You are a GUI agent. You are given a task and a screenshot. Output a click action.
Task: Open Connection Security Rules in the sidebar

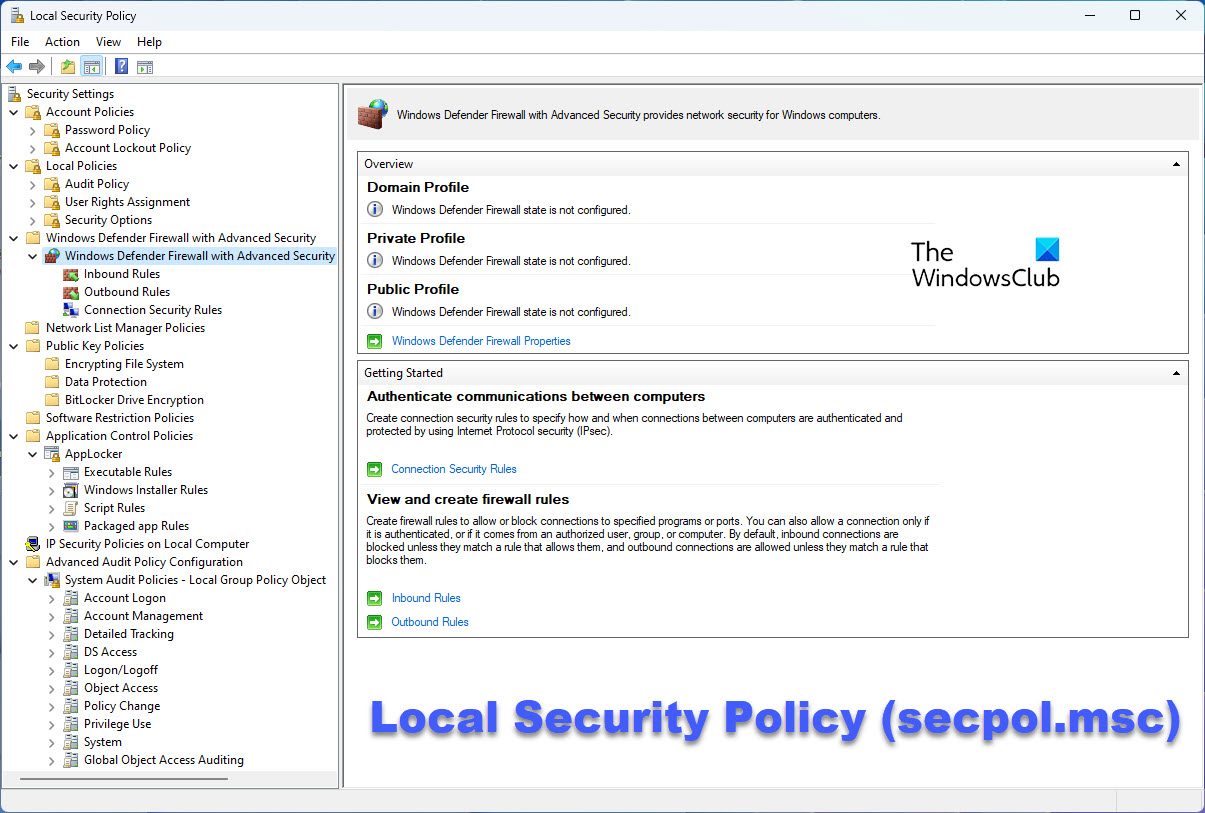[152, 309]
